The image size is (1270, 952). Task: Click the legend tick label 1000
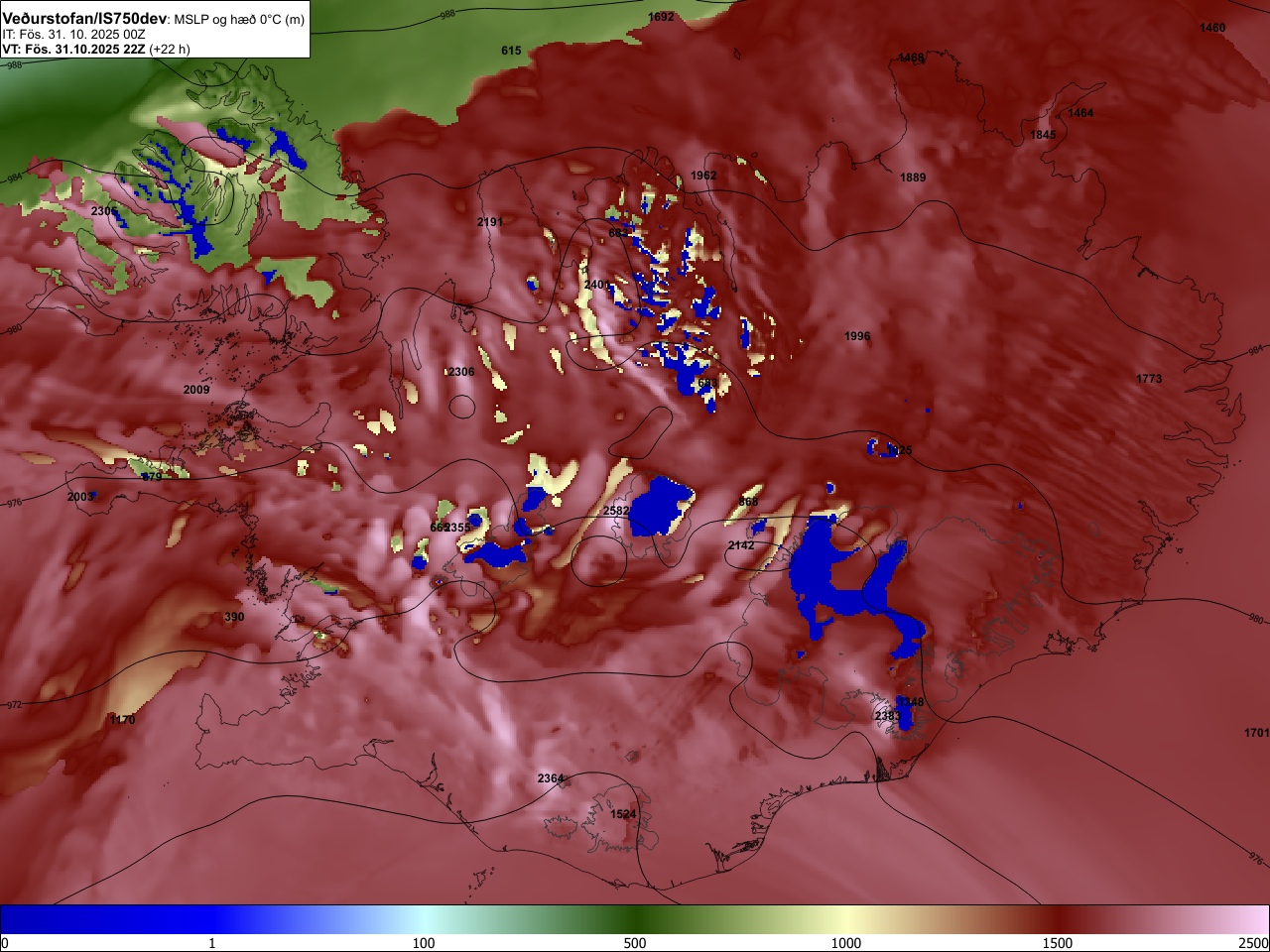tap(846, 943)
